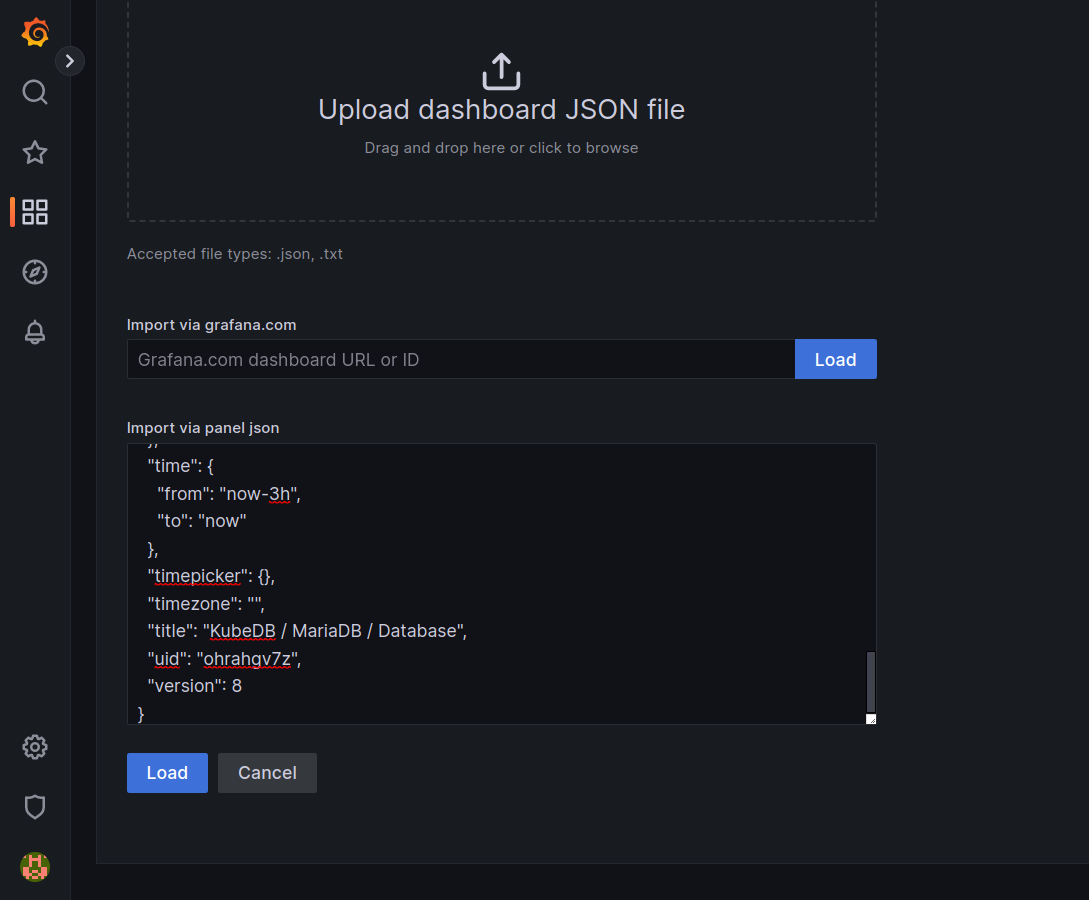Open Configuration using the gear icon
1089x900 pixels.
point(35,747)
